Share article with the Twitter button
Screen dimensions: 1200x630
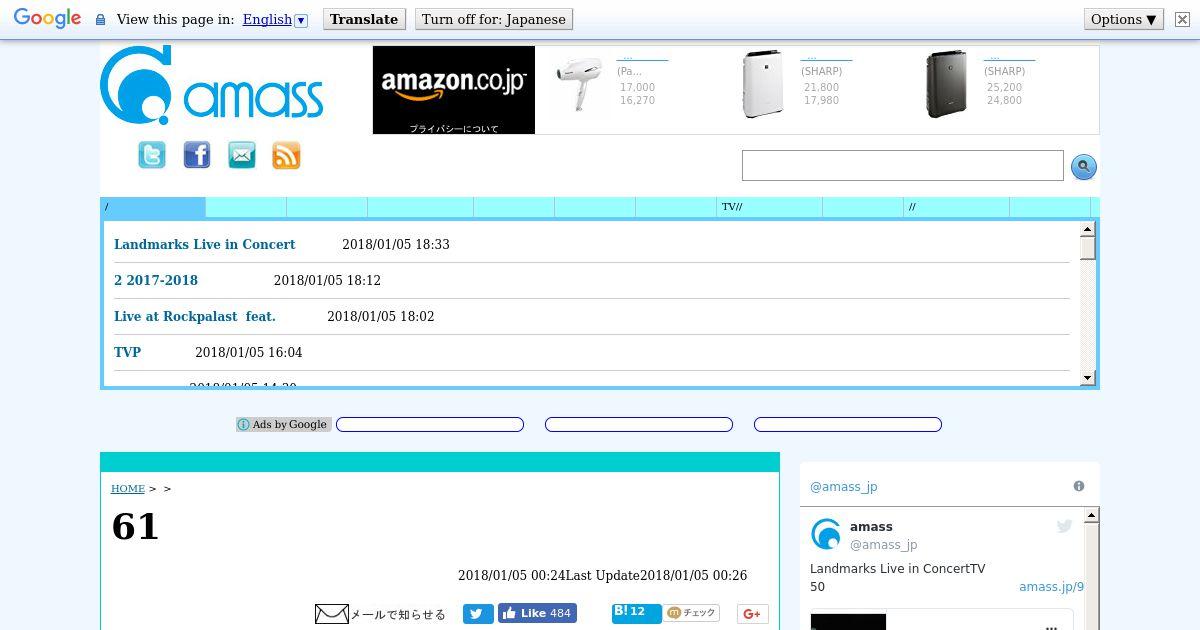pyautogui.click(x=478, y=614)
